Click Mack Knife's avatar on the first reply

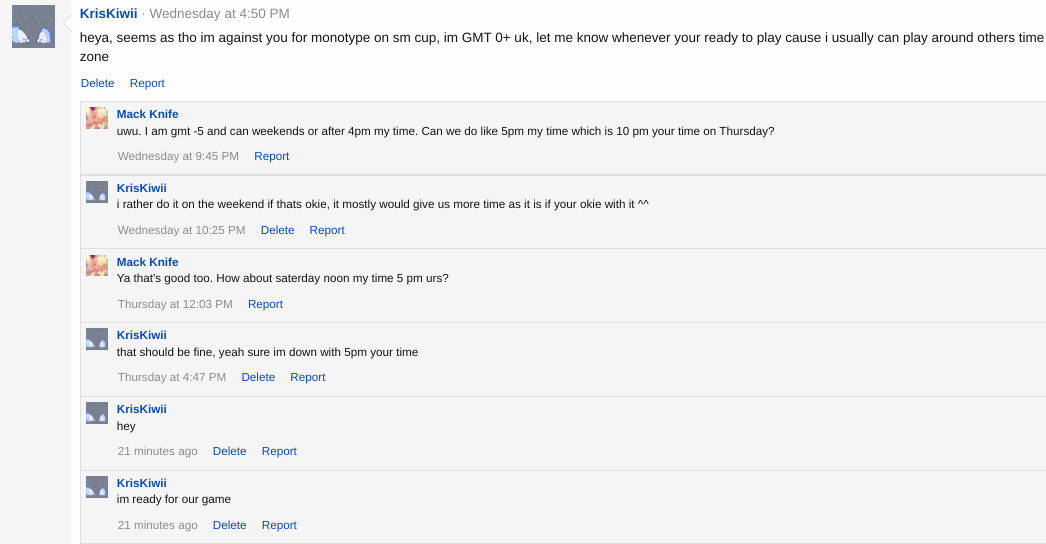[x=97, y=118]
